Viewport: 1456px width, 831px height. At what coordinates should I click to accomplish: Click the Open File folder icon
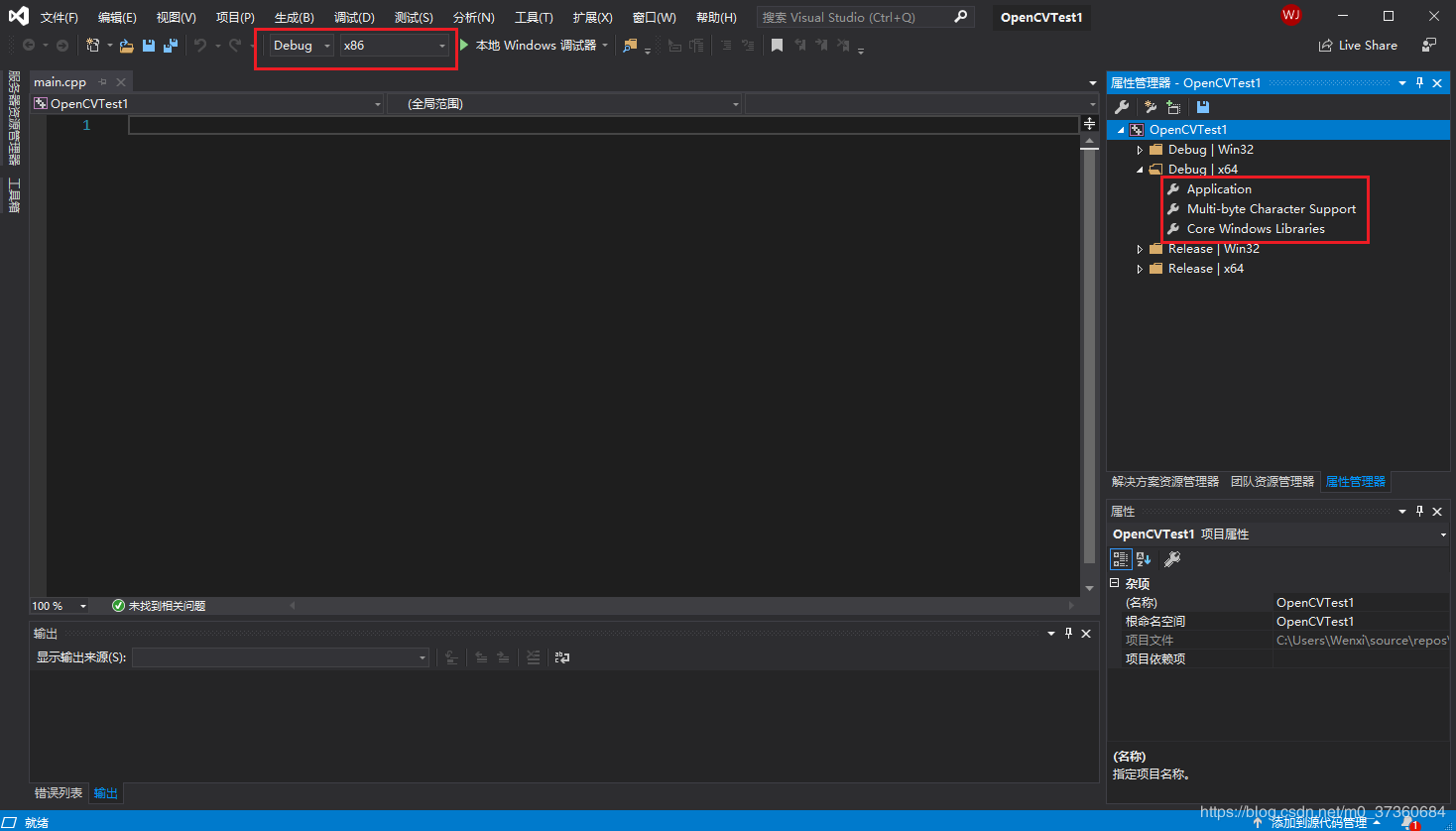point(127,46)
